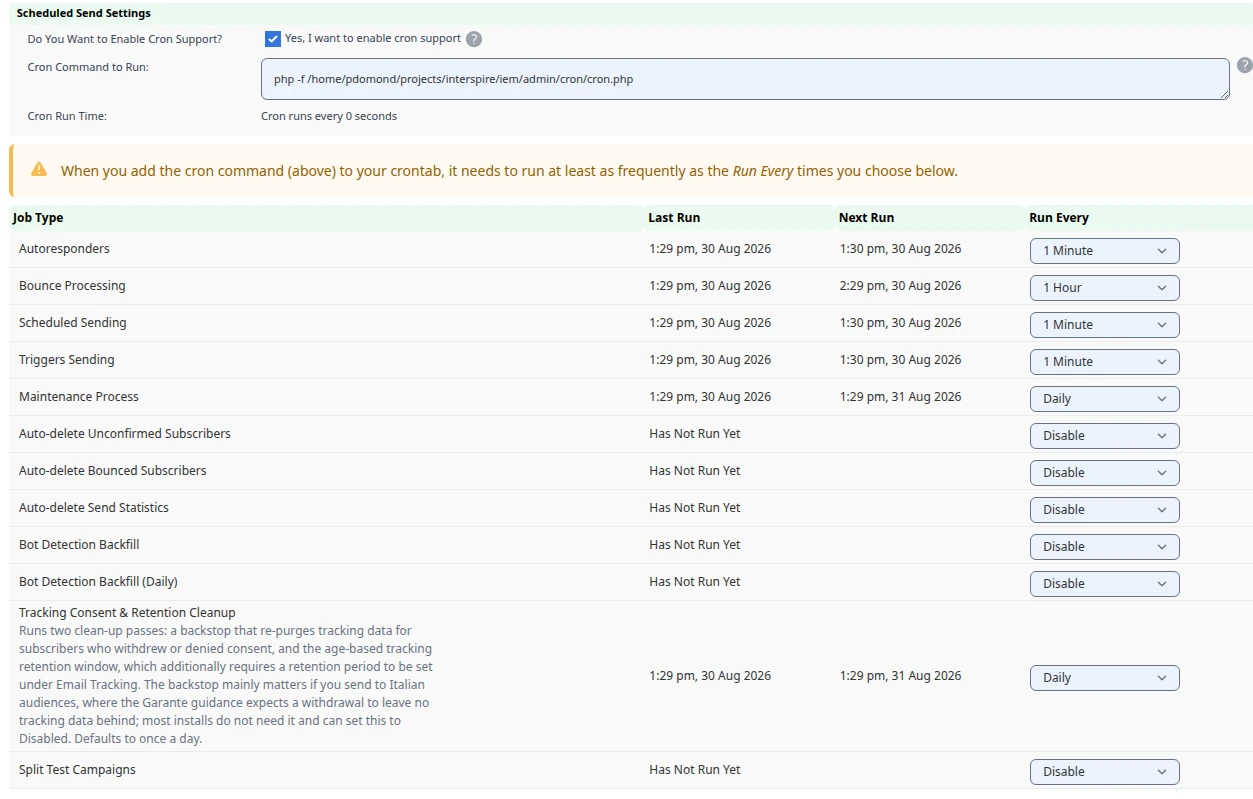Select the Bot Detection Backfill (Daily) job name
This screenshot has height=799, width=1253.
[98, 582]
